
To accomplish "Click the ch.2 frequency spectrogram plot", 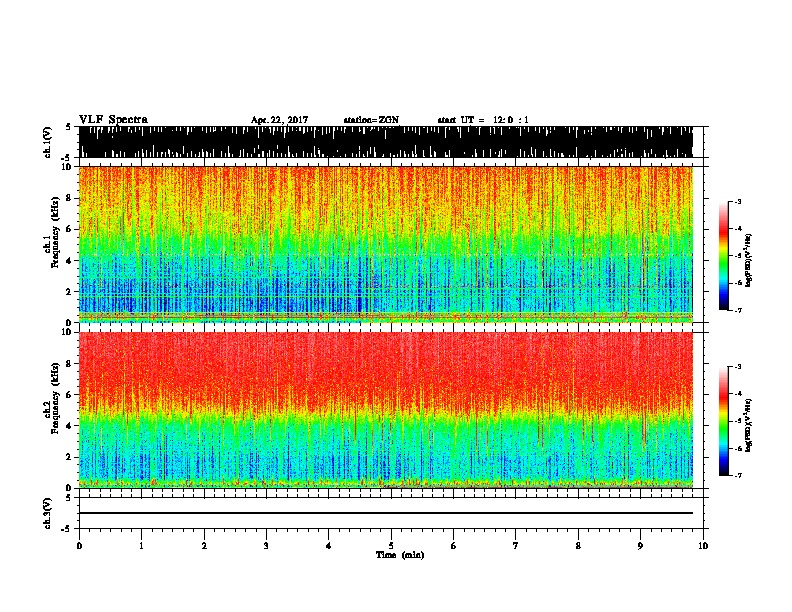I will (x=386, y=410).
